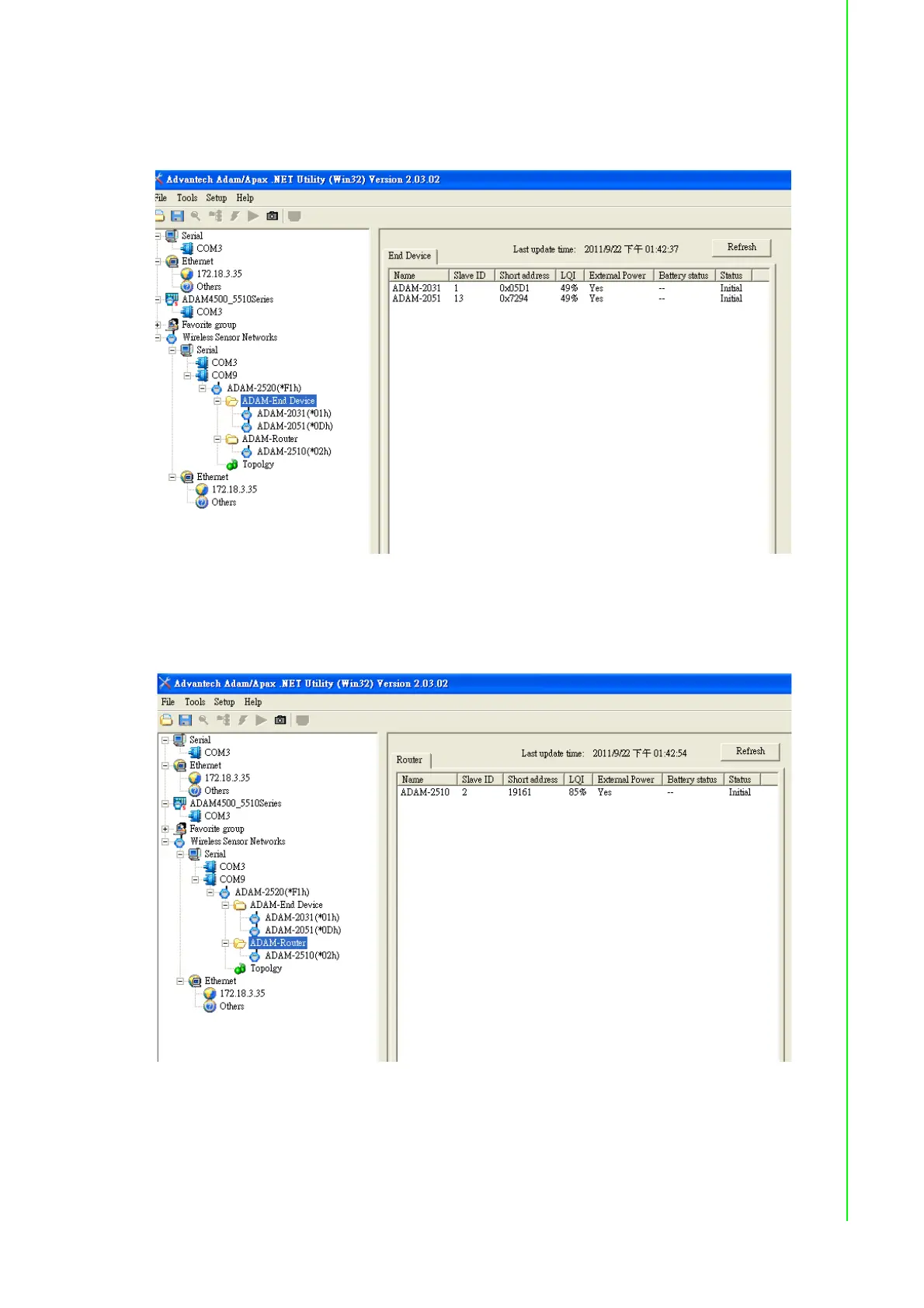Click the Play arrow toolbar icon, Router window
This screenshot has width=924, height=1308.
(x=262, y=720)
